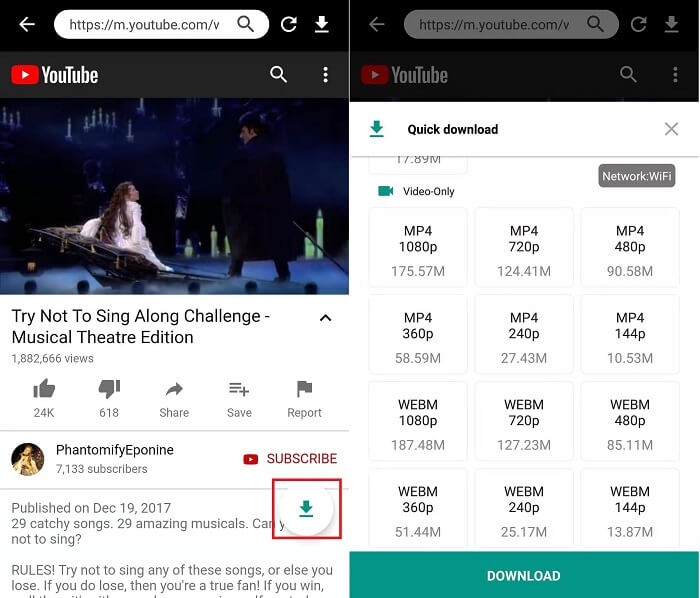Like the video with thumbs up
The image size is (700, 598).
44,388
